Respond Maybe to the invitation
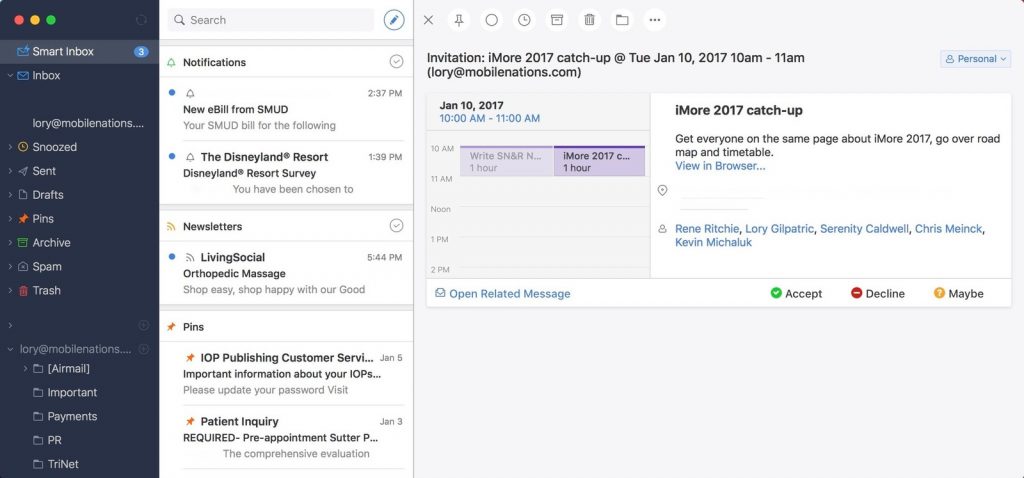The image size is (1024, 478). pyautogui.click(x=959, y=294)
